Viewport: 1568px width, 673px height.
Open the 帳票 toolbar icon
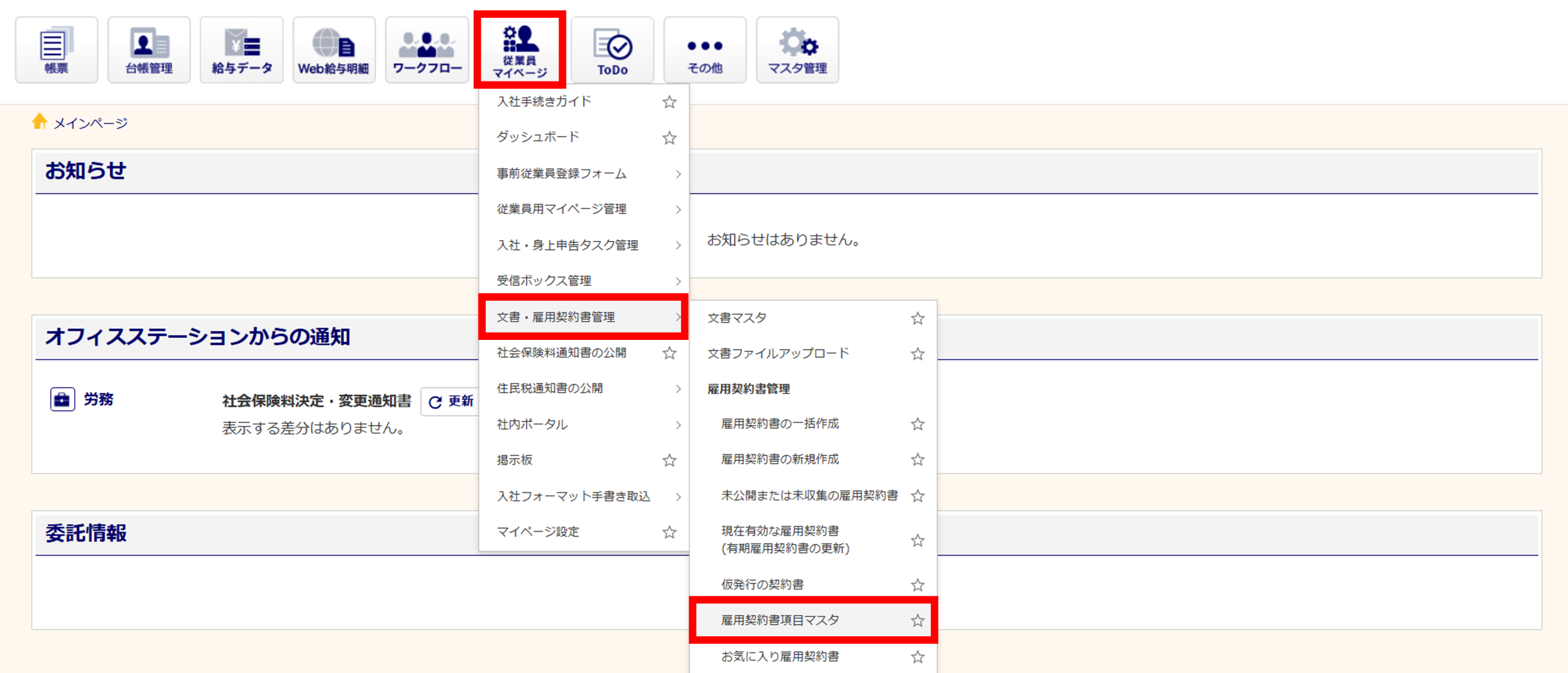(56, 50)
